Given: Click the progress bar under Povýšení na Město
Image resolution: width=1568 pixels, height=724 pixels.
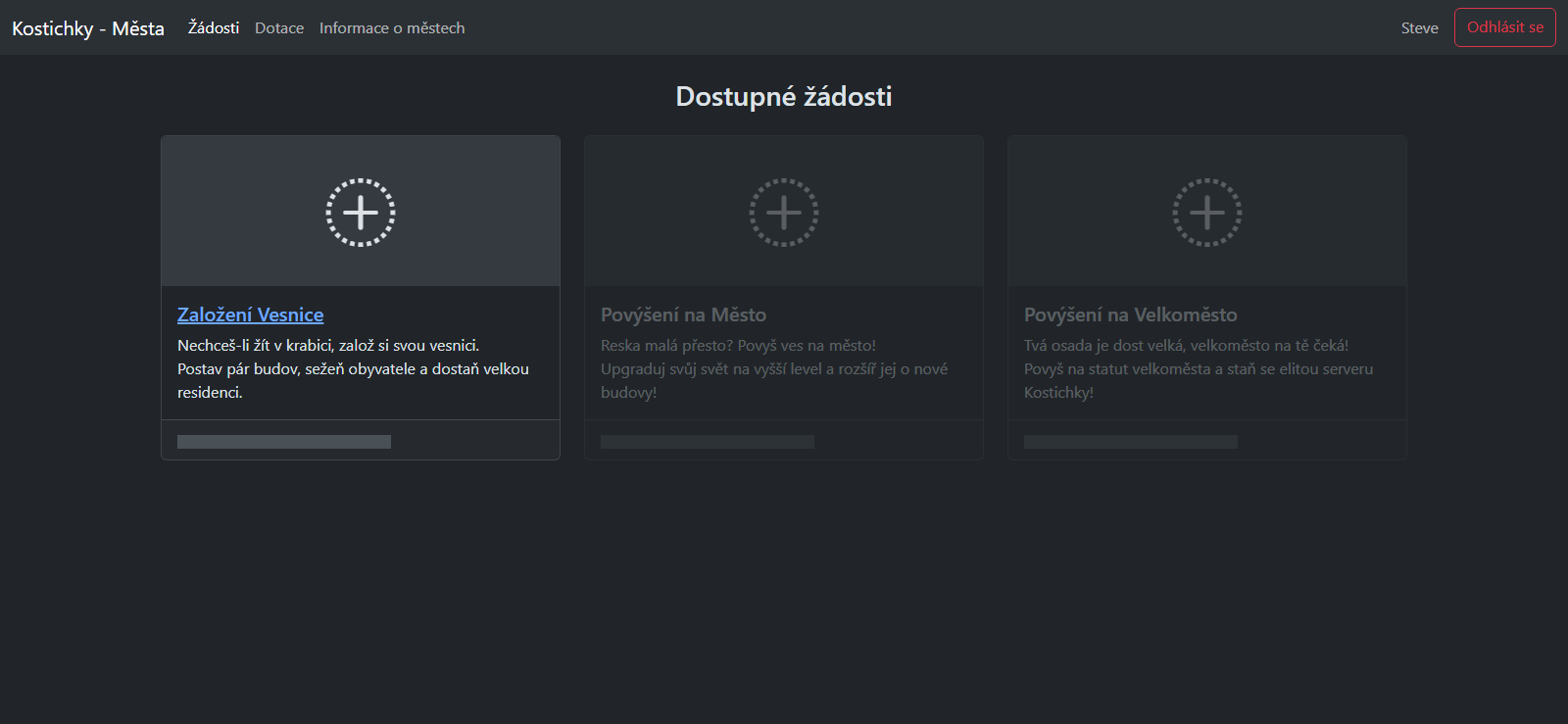Looking at the screenshot, I should point(708,442).
